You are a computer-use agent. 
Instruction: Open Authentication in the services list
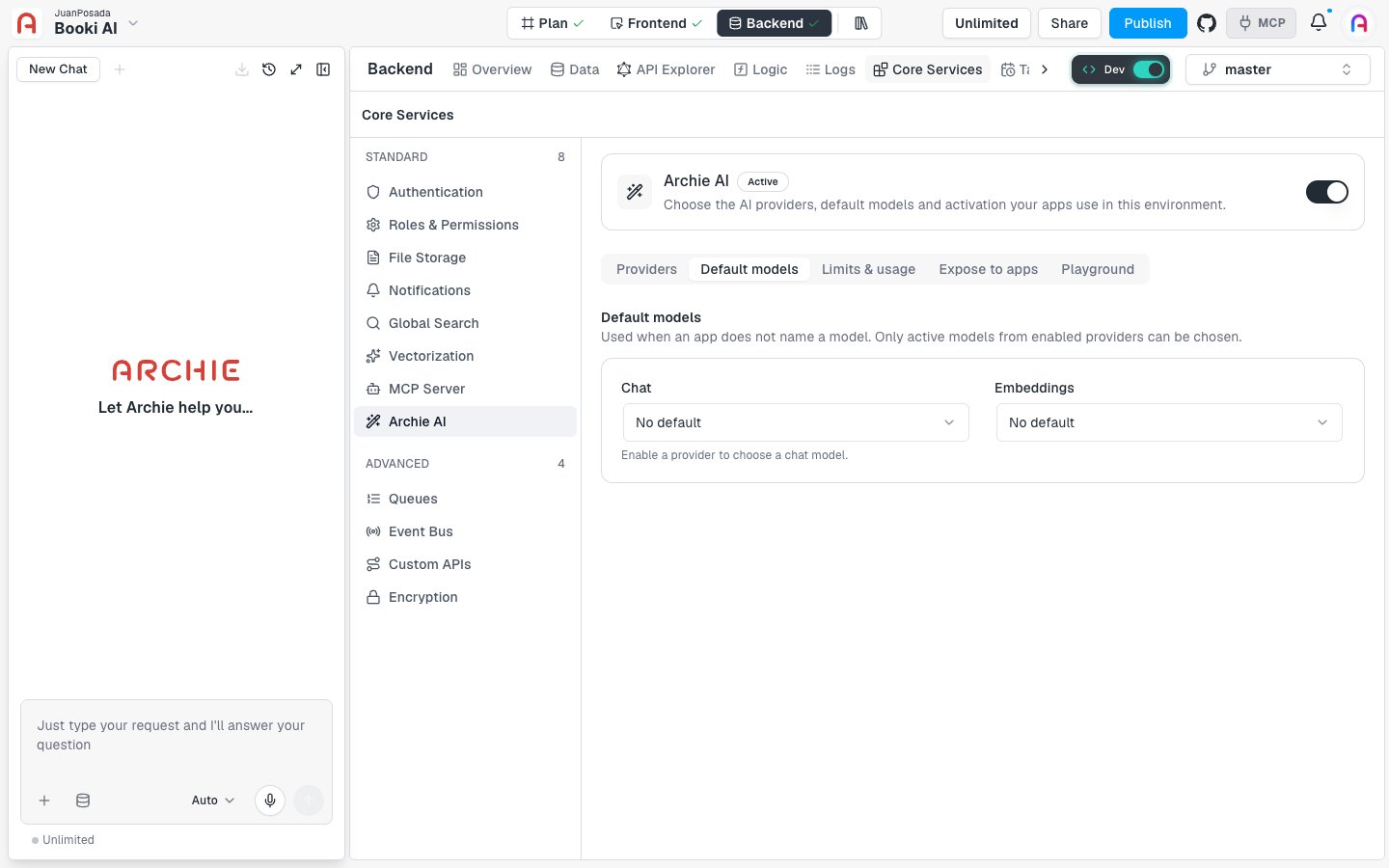pos(465,192)
